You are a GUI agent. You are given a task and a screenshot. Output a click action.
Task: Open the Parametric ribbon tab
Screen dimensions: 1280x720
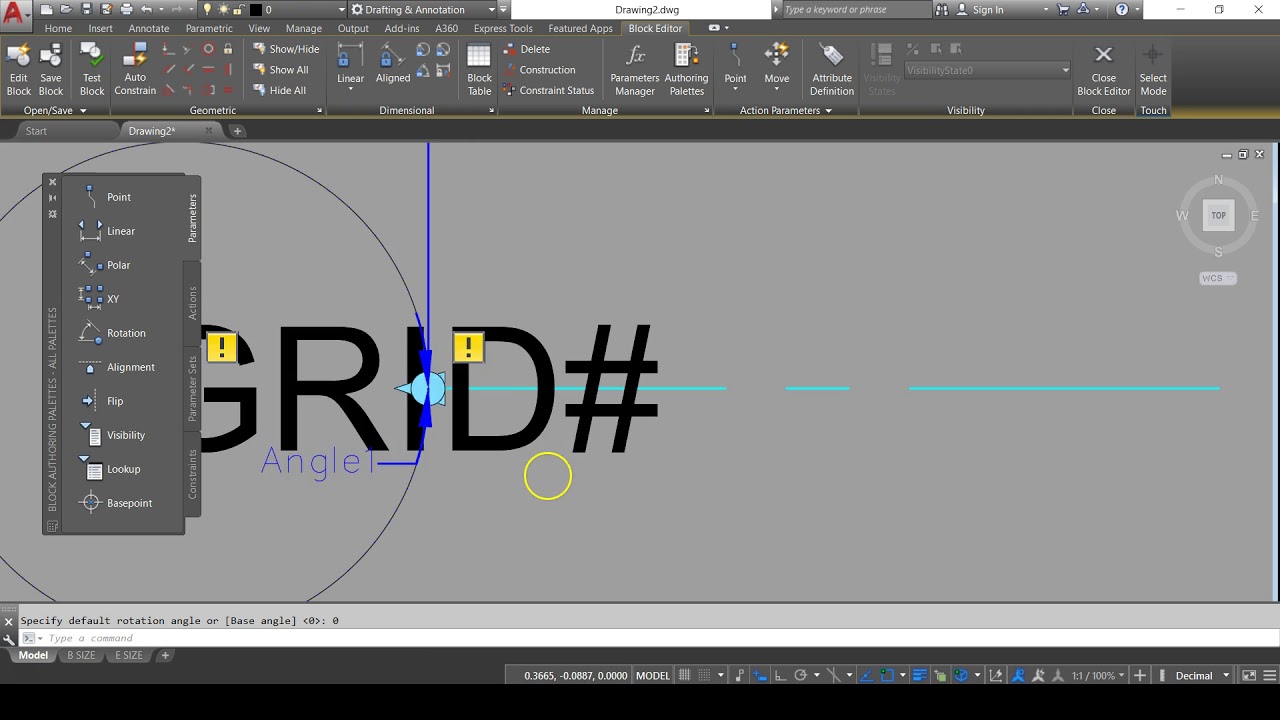tap(209, 28)
